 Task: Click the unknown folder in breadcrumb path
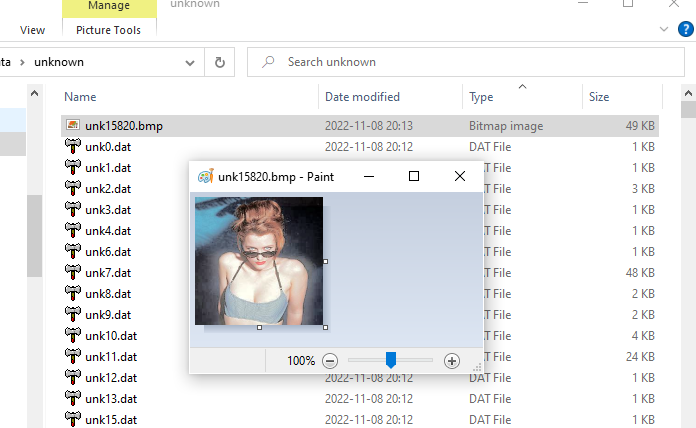[x=59, y=62]
